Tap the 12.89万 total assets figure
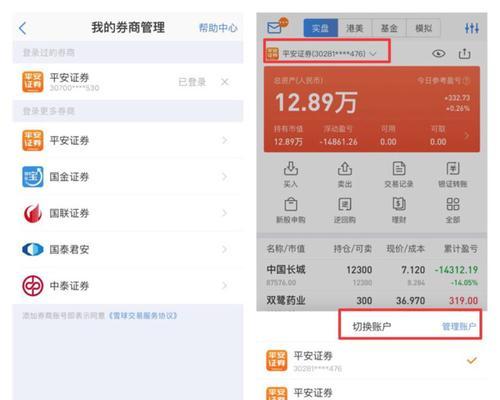This screenshot has width=500, height=400. 316,102
